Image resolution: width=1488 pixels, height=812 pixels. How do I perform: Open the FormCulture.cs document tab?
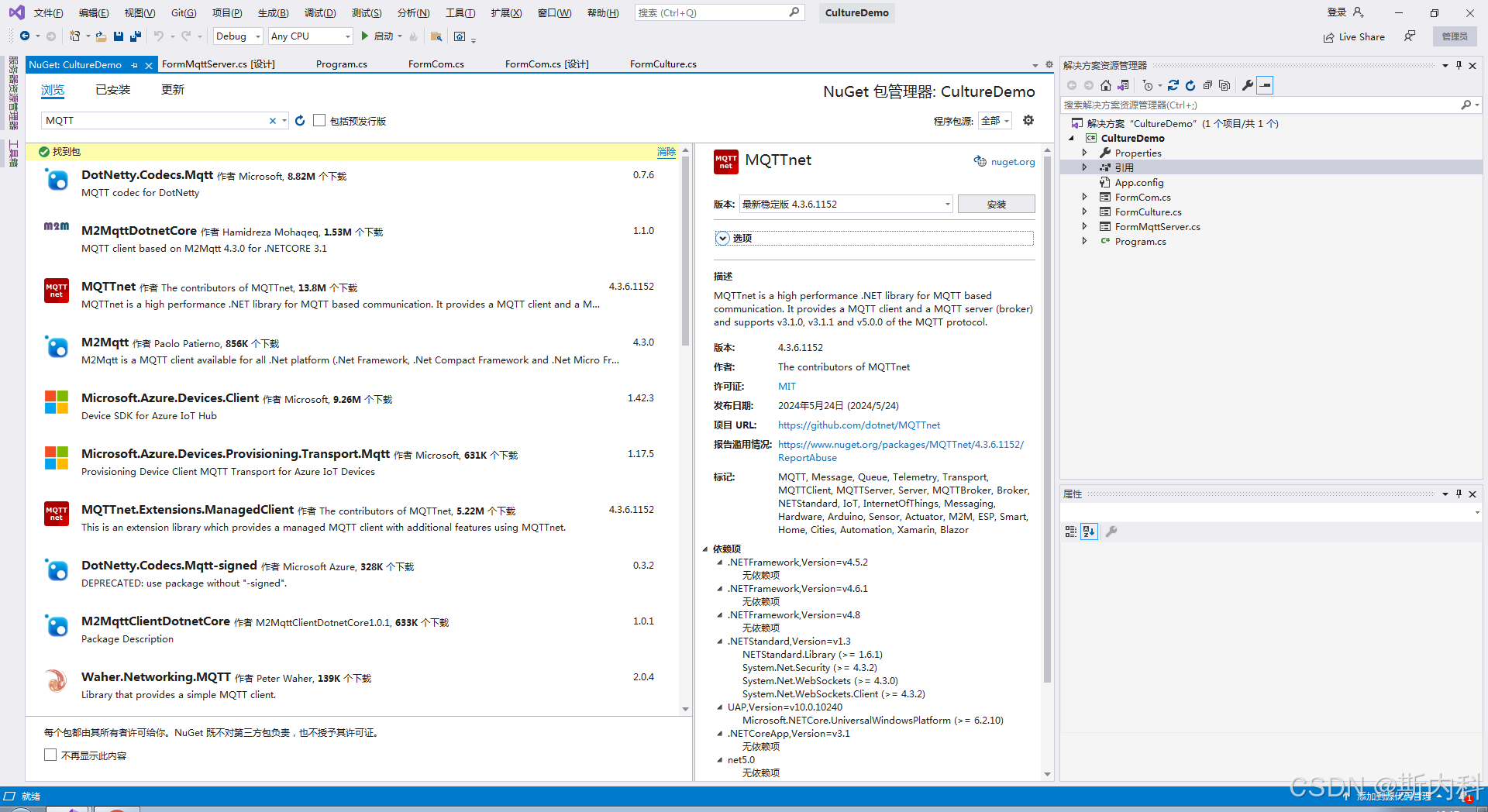pyautogui.click(x=663, y=64)
